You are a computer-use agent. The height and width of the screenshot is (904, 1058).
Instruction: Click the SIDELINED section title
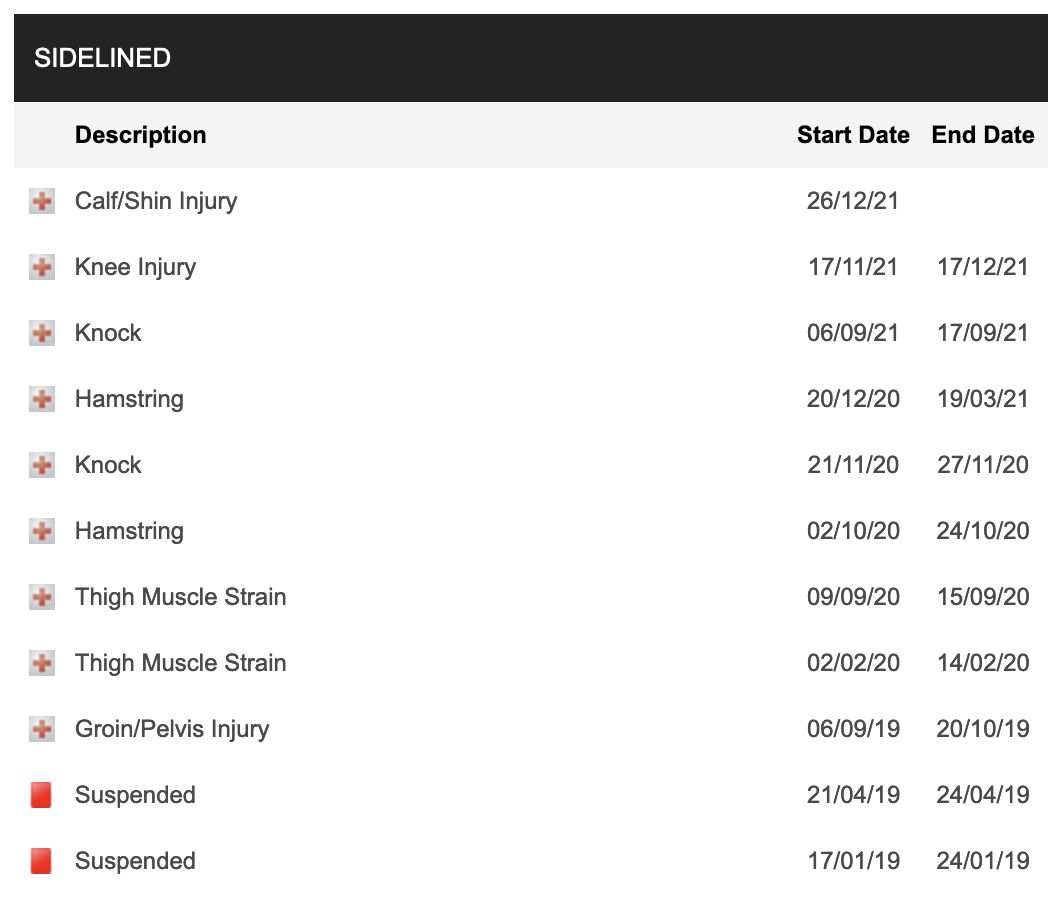tap(103, 58)
